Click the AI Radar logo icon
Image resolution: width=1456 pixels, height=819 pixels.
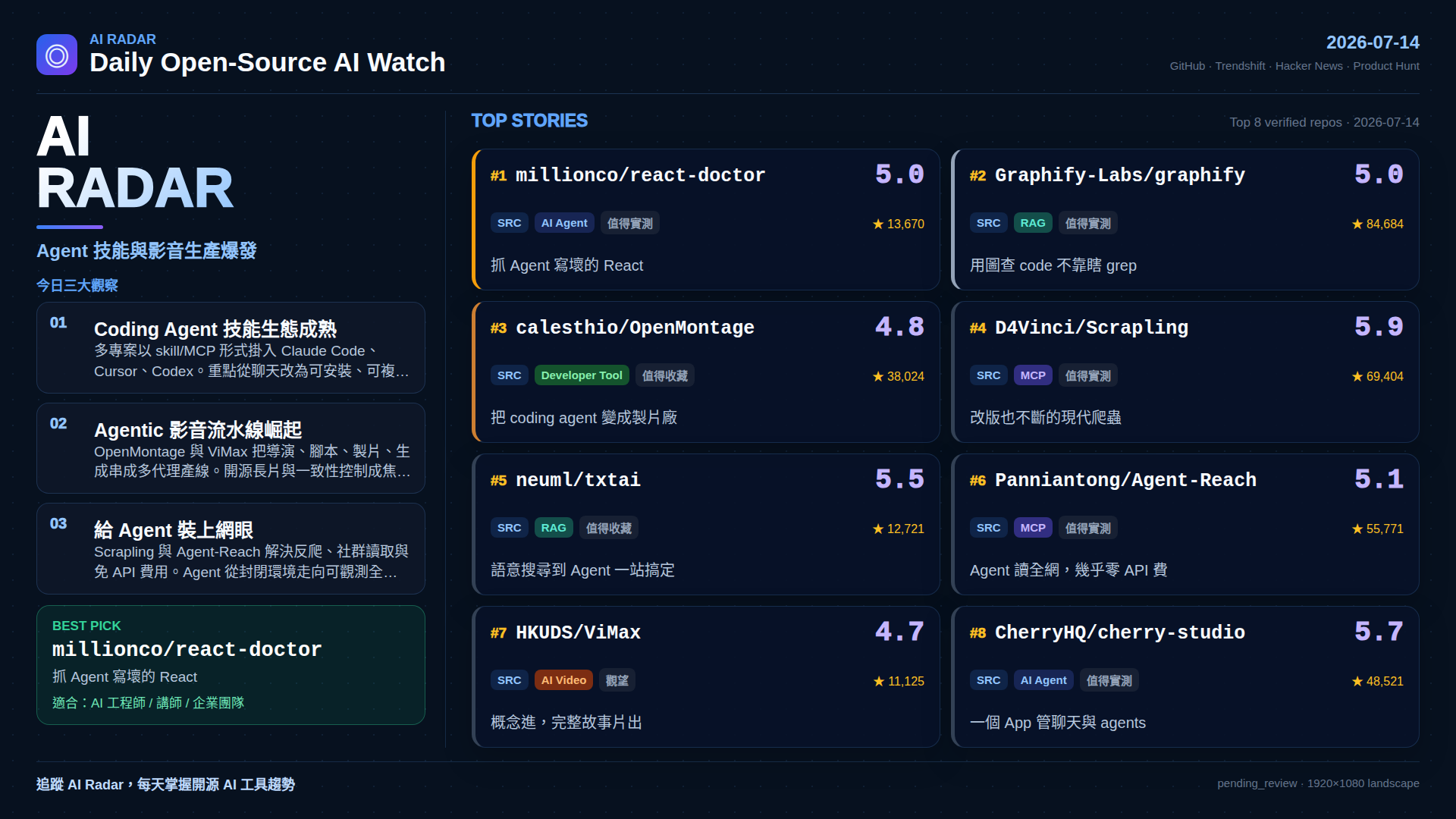(57, 55)
